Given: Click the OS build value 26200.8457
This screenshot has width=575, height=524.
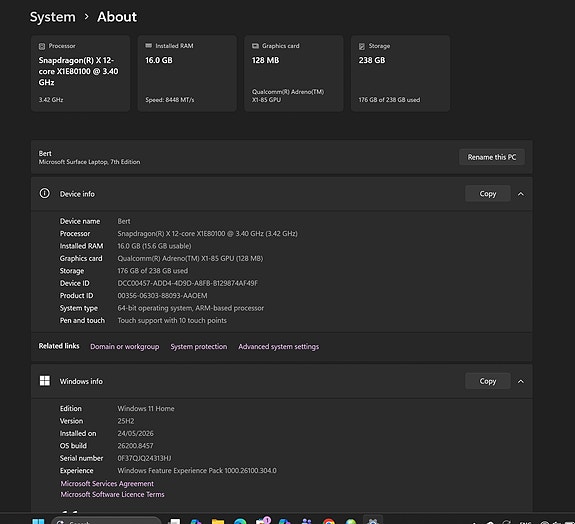Looking at the screenshot, I should pyautogui.click(x=135, y=446).
